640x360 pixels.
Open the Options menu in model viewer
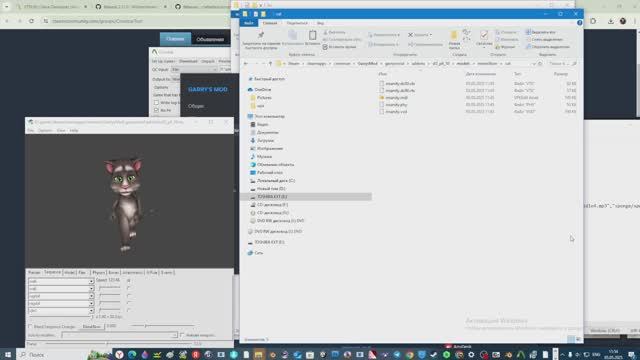pos(45,131)
